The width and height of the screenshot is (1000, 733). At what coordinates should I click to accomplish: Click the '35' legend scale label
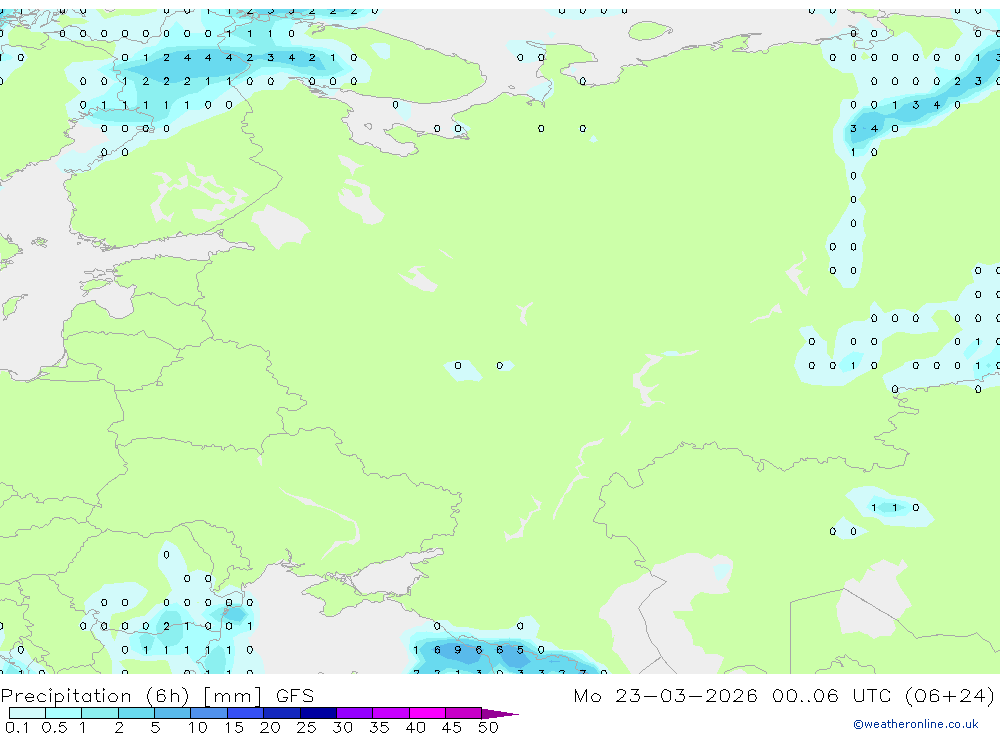click(x=379, y=727)
